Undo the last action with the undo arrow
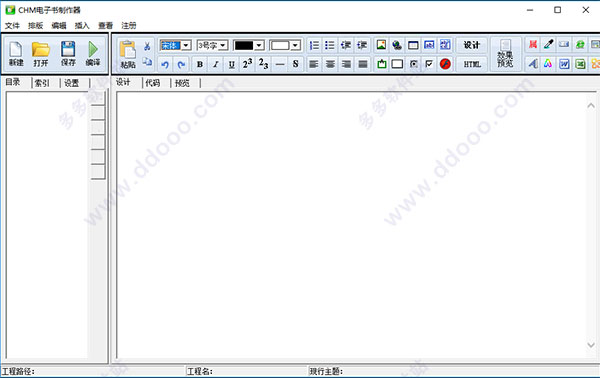Image resolution: width=600 pixels, height=378 pixels. tap(165, 64)
